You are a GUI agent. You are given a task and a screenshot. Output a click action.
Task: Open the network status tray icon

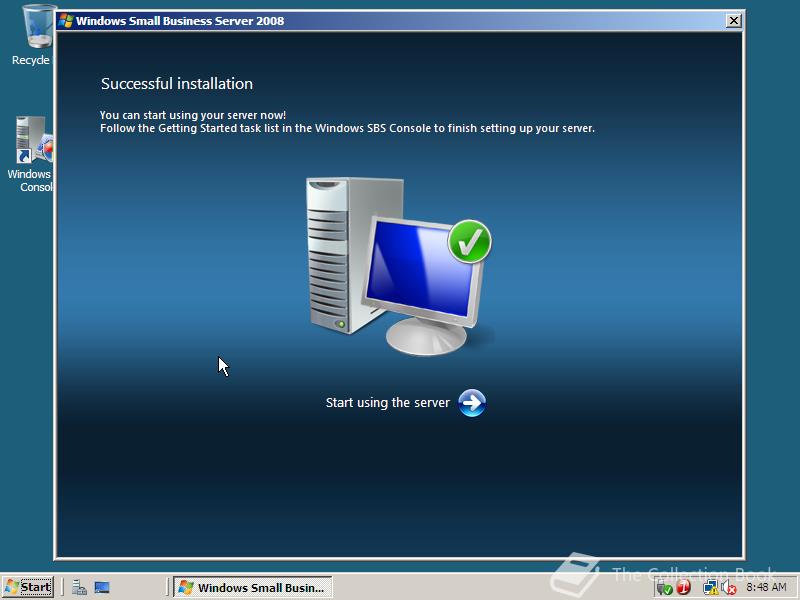point(710,588)
